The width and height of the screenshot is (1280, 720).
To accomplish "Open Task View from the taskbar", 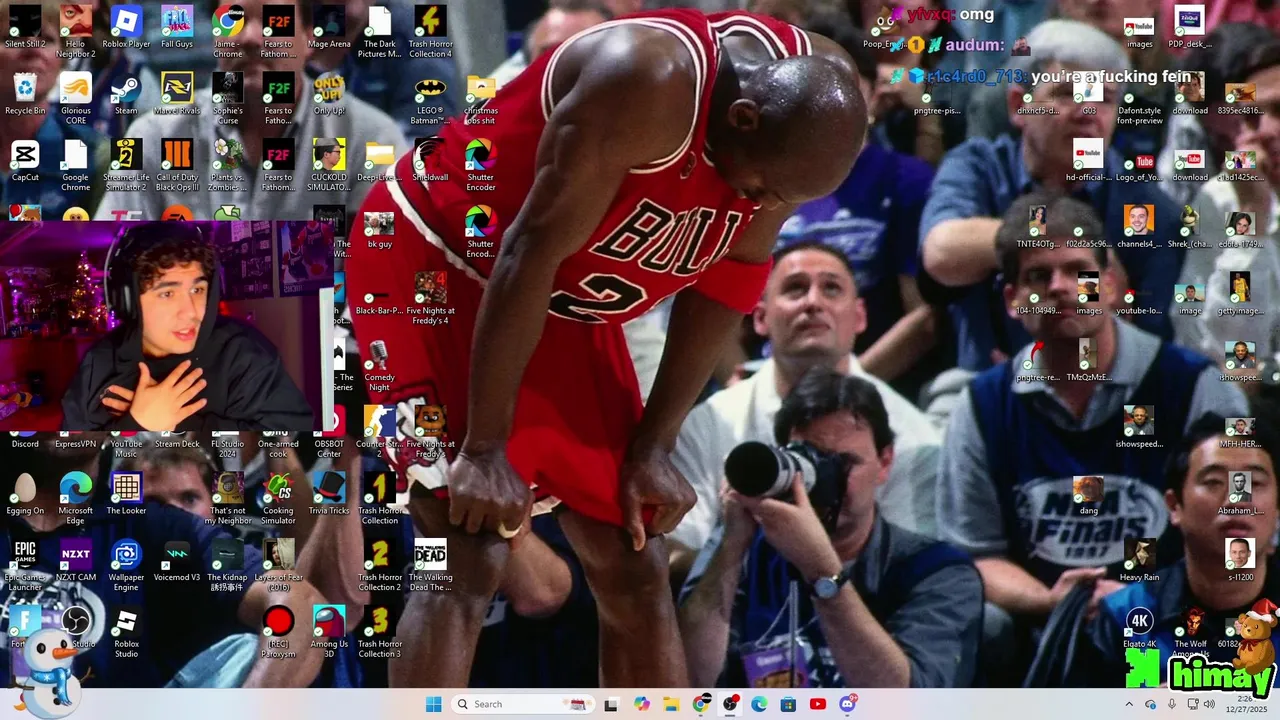I will [x=611, y=704].
